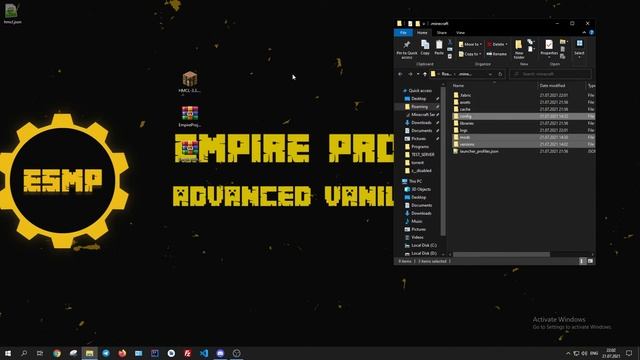Click the horizontal scrollbar in file list
The image size is (640, 360).
pos(501,254)
